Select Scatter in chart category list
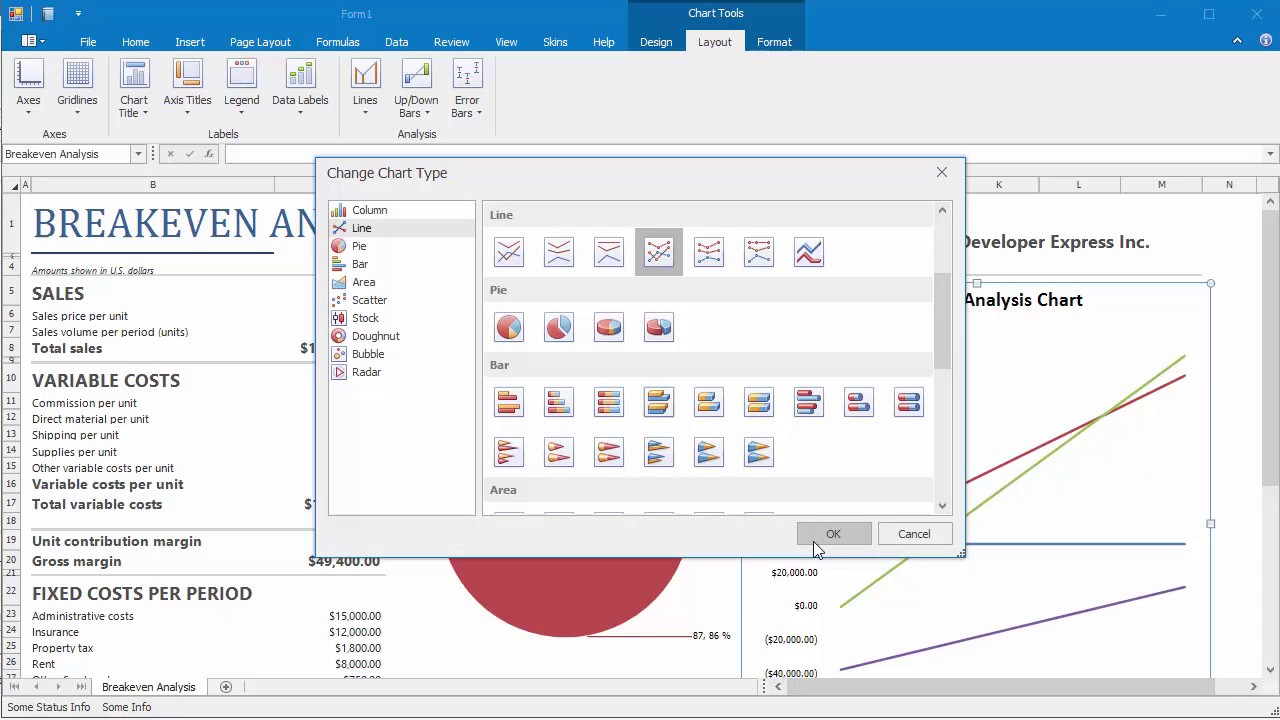 click(402, 300)
